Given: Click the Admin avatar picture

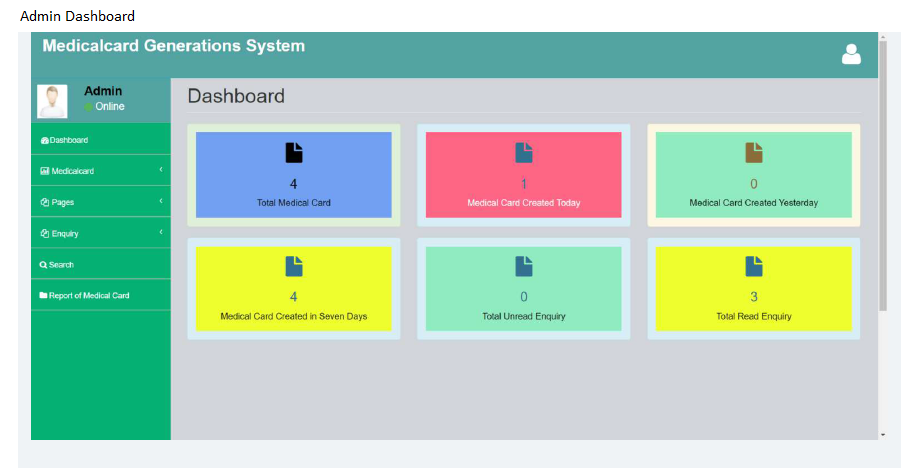Looking at the screenshot, I should (52, 101).
